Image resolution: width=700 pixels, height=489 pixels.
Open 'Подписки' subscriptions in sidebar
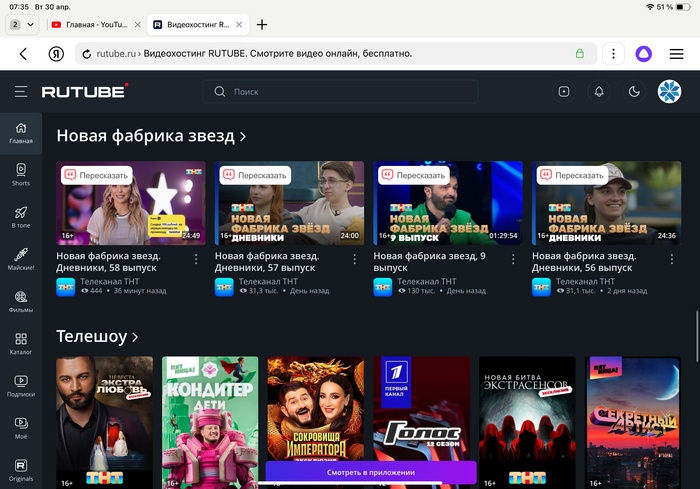coord(21,386)
